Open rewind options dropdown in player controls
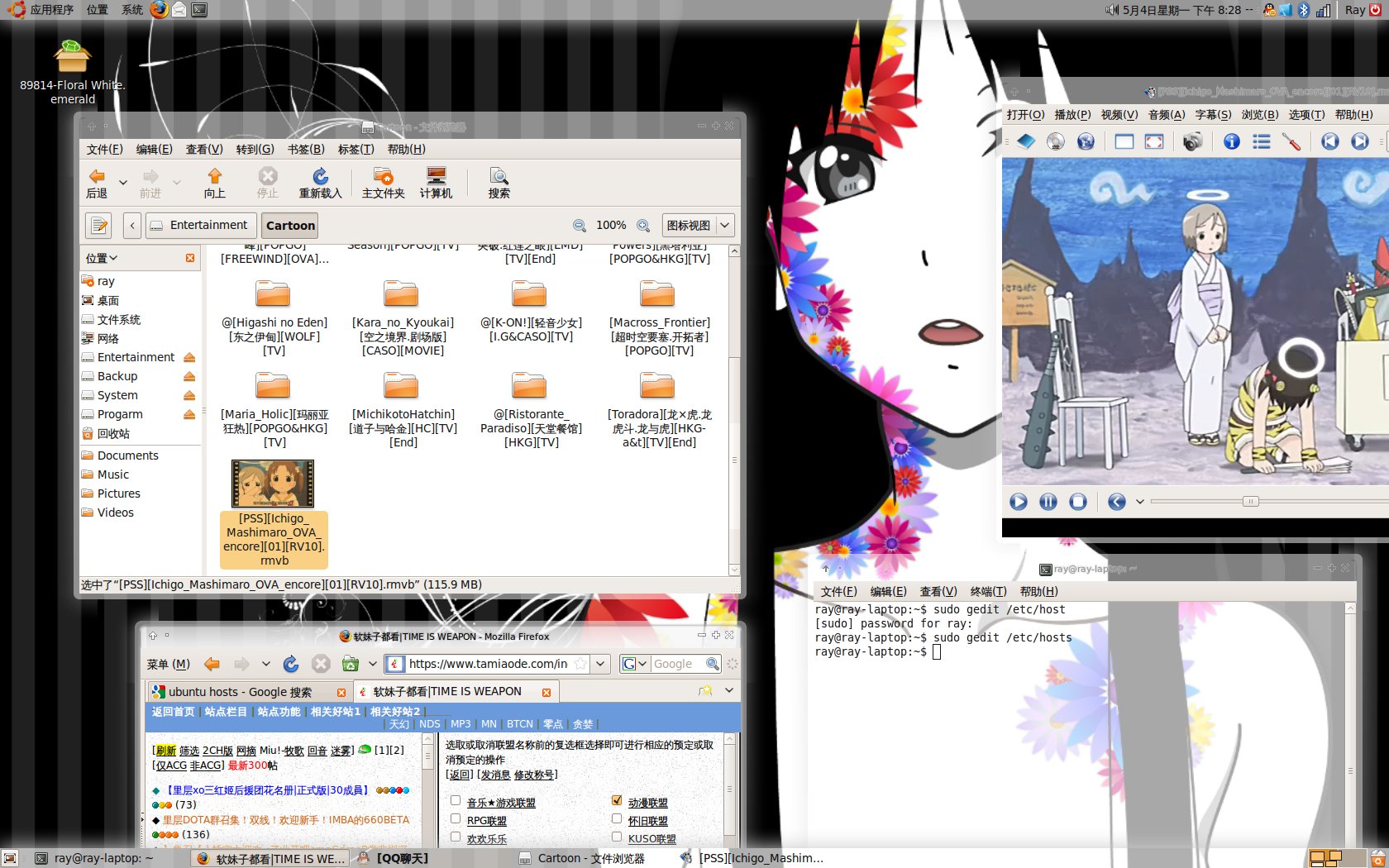This screenshot has height=868, width=1389. point(1140,502)
